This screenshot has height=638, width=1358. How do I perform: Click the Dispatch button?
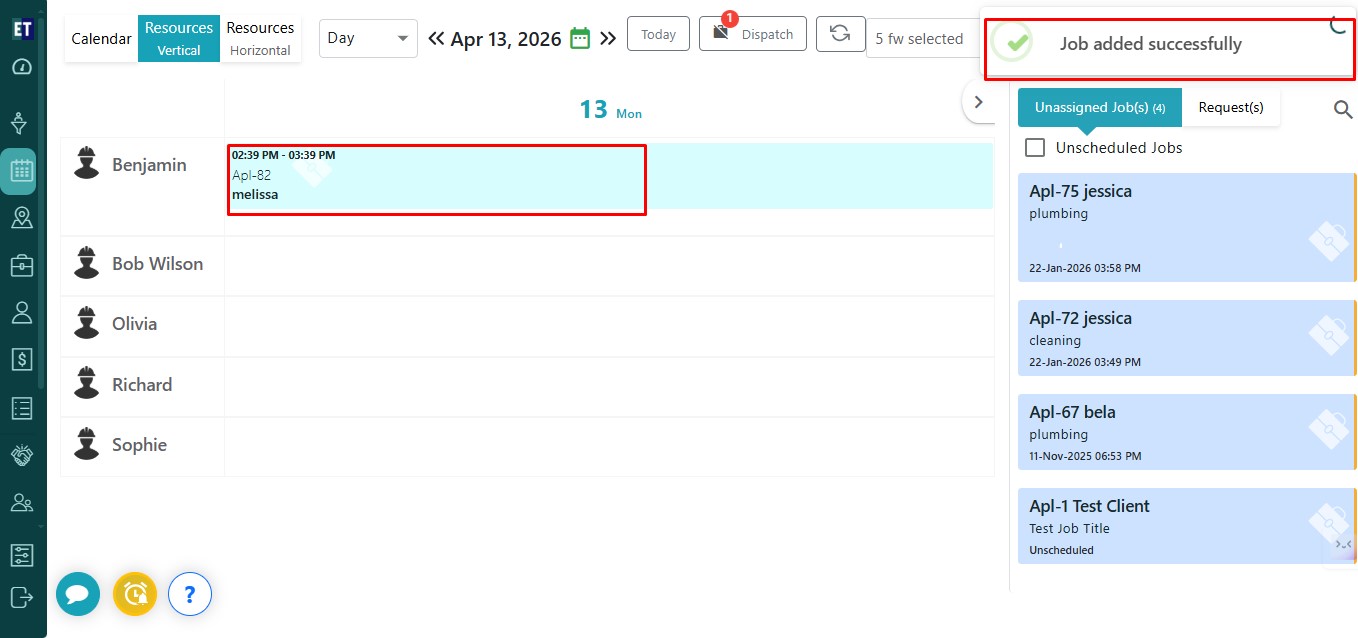click(753, 34)
